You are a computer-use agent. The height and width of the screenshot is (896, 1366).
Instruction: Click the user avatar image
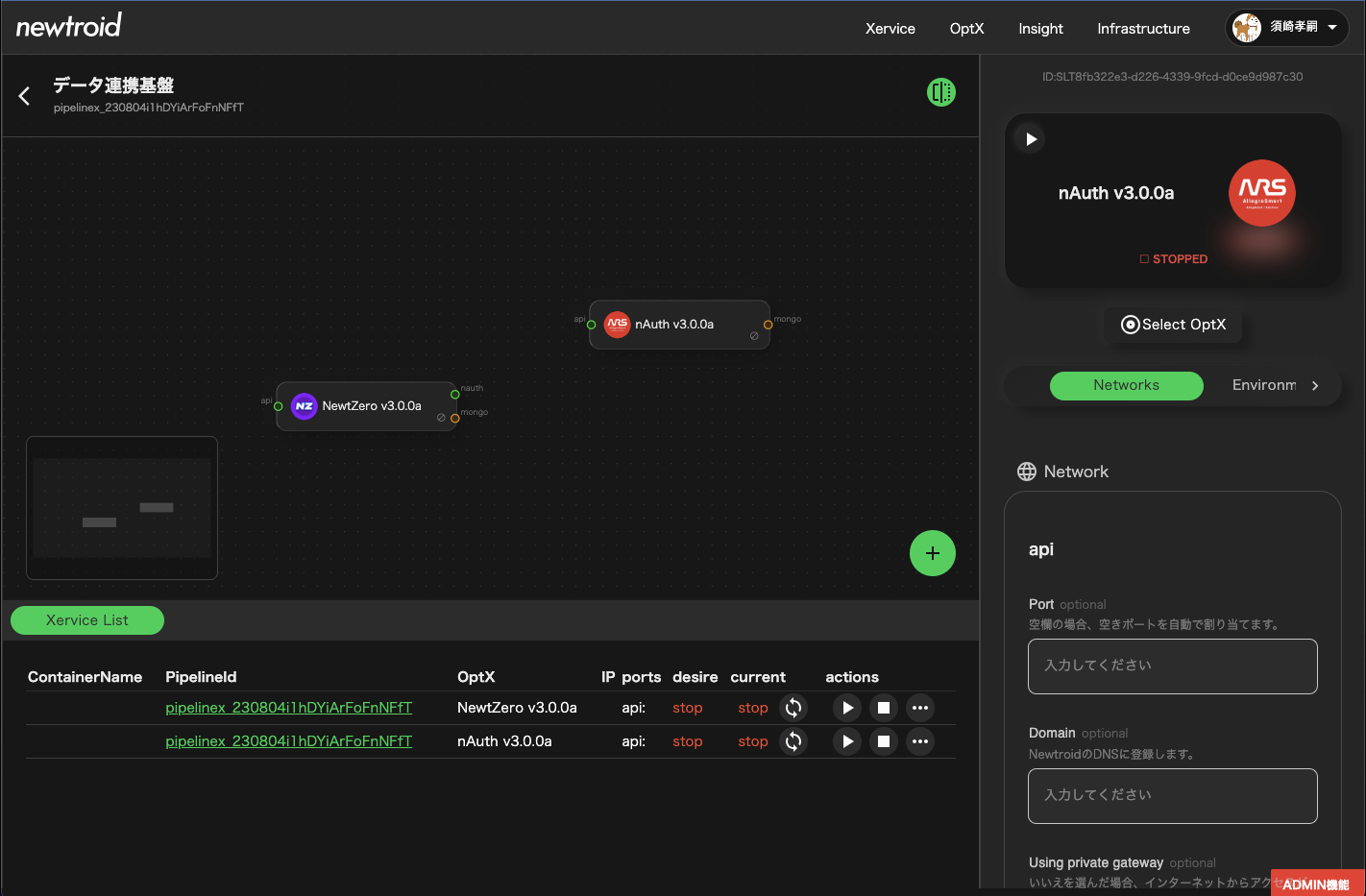[1247, 28]
